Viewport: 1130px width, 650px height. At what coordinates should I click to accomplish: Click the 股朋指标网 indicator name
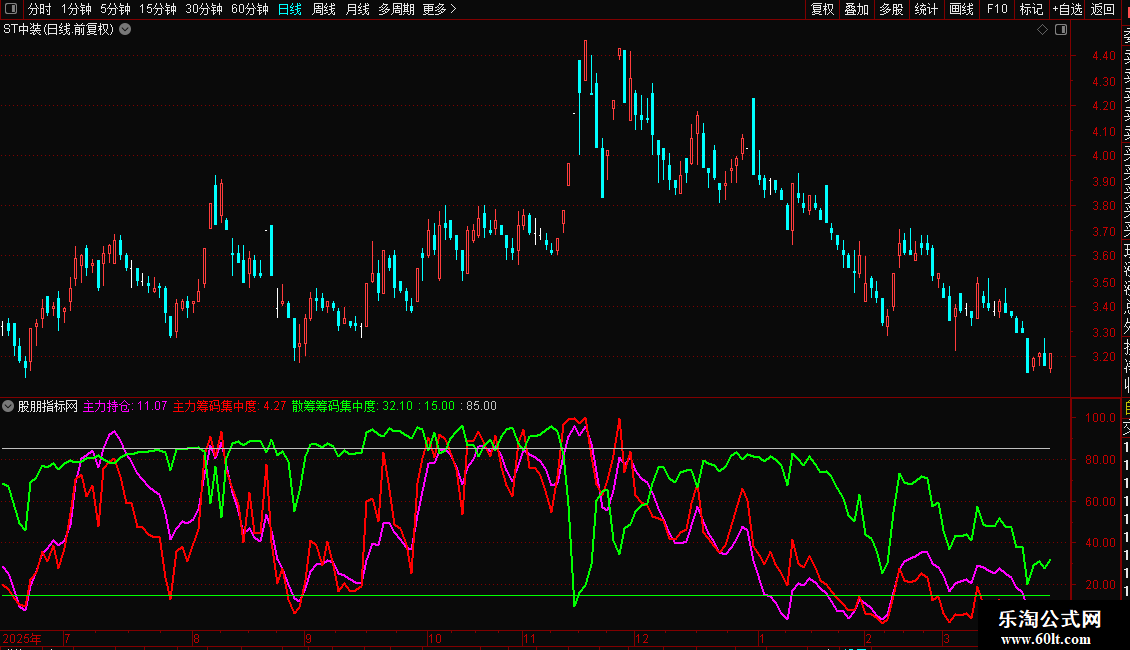click(x=48, y=406)
